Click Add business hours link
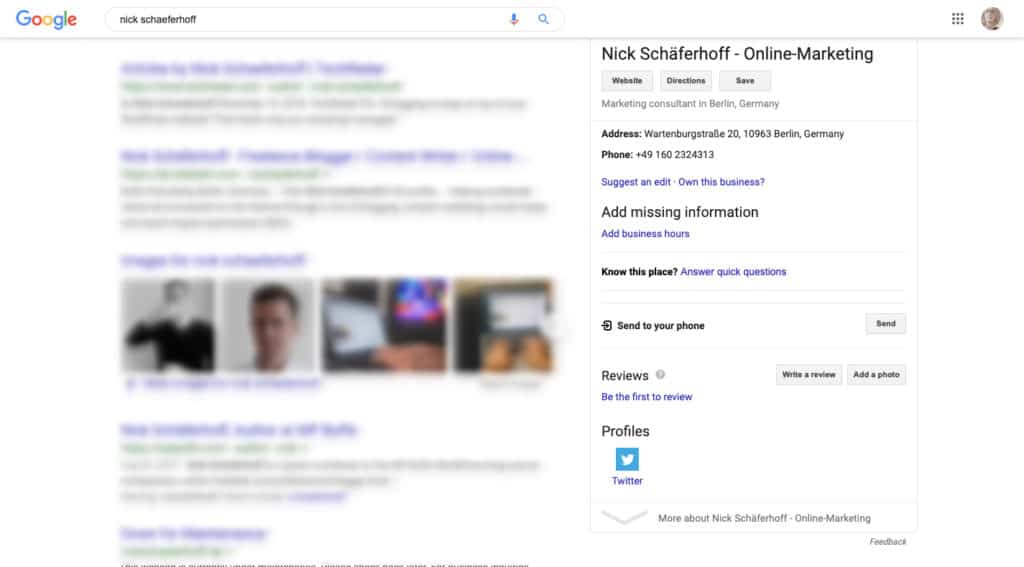The width and height of the screenshot is (1024, 567). pos(645,234)
